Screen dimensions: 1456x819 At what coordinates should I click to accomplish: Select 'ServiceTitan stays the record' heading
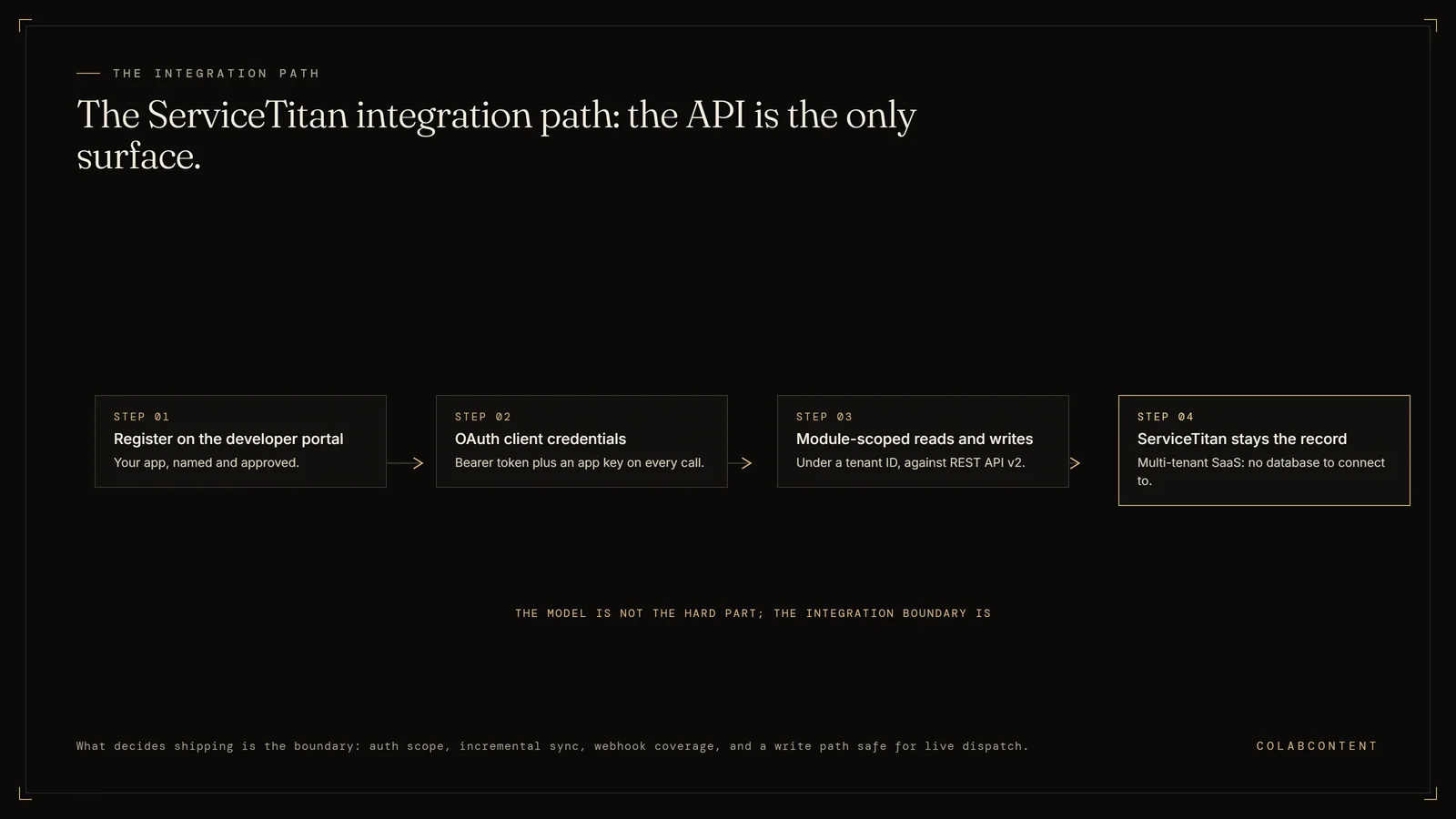click(1242, 439)
